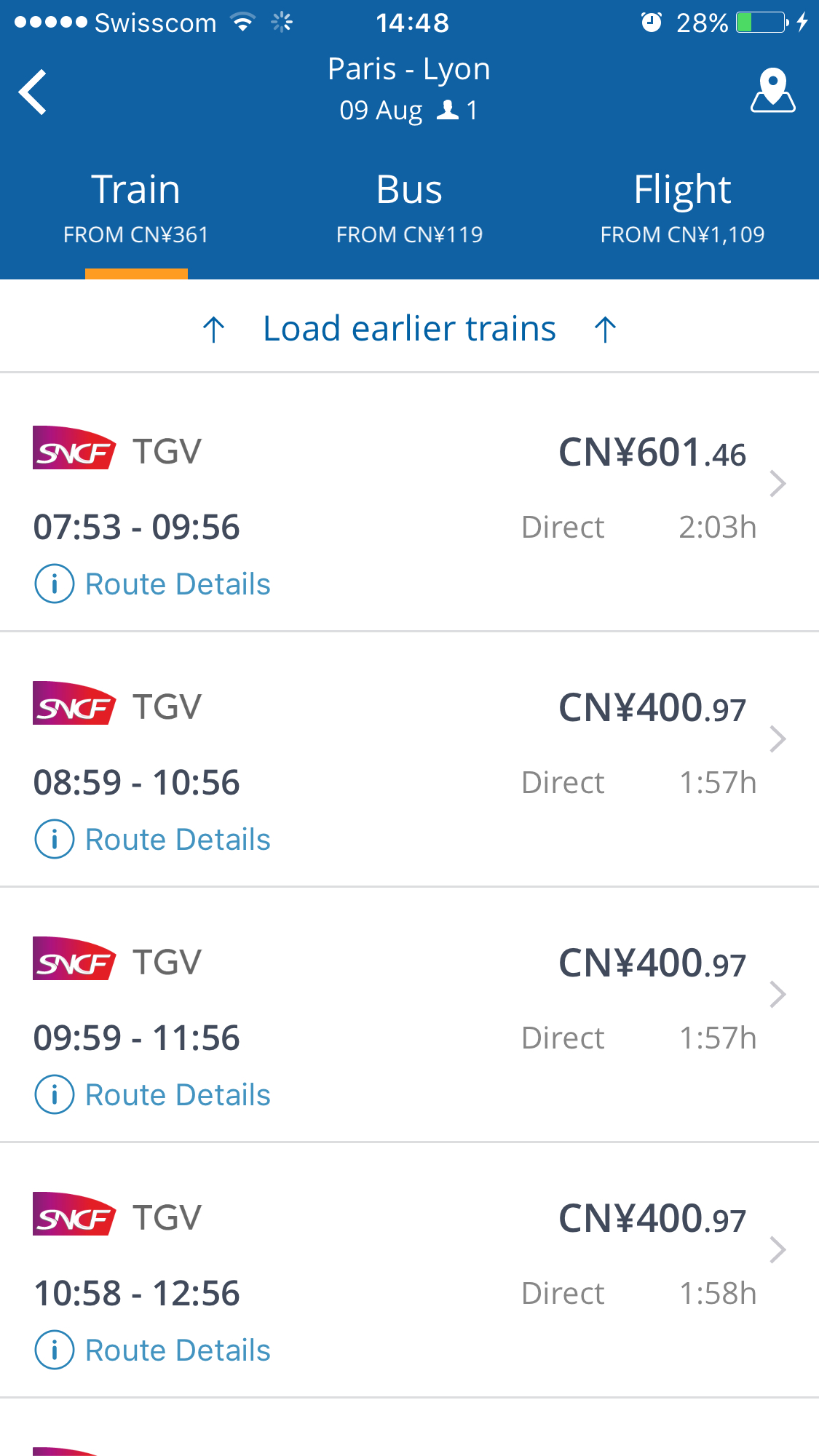
Task: Open Route Details for 09:59 train
Action: click(x=178, y=1095)
